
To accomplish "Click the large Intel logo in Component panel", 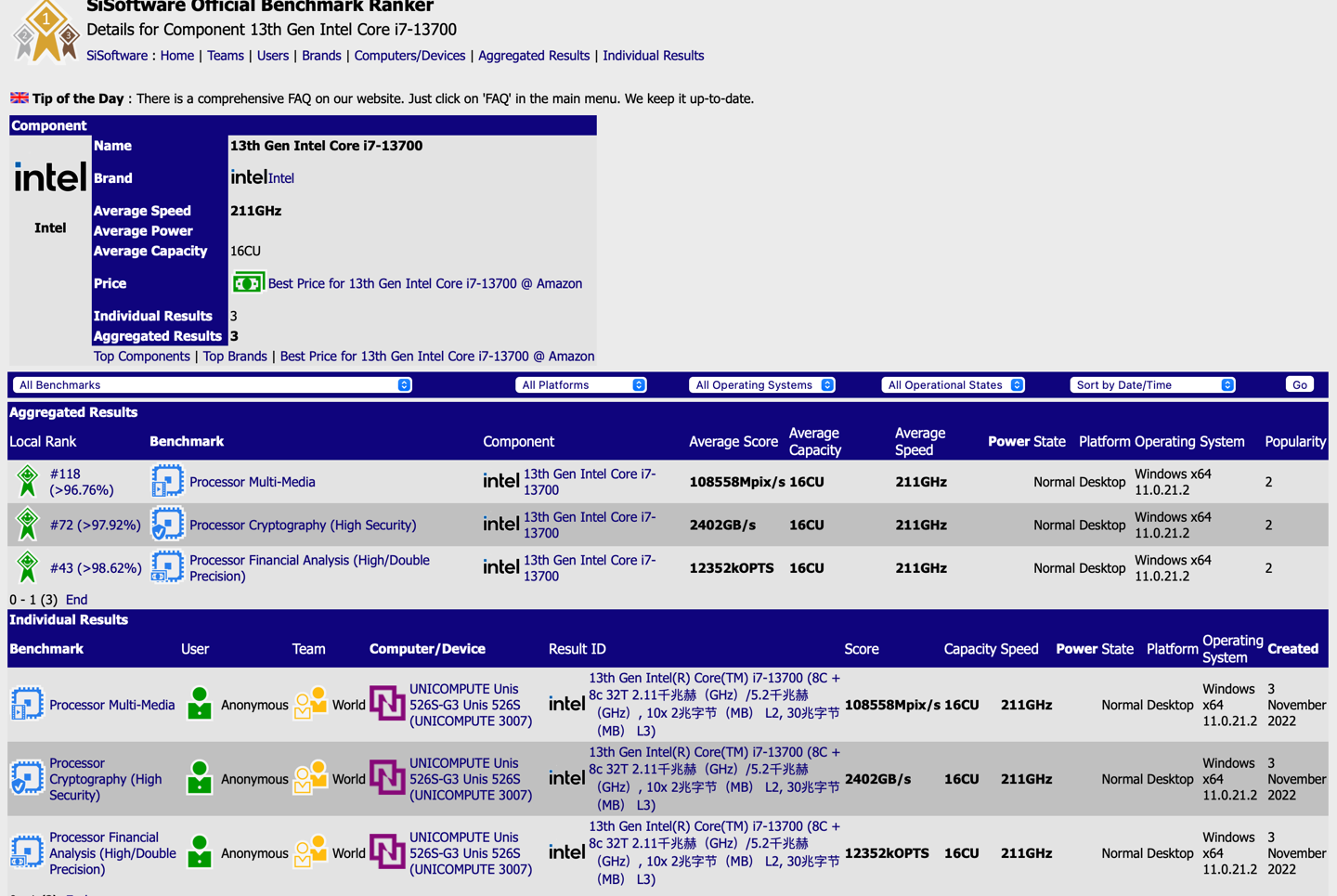I will [50, 176].
